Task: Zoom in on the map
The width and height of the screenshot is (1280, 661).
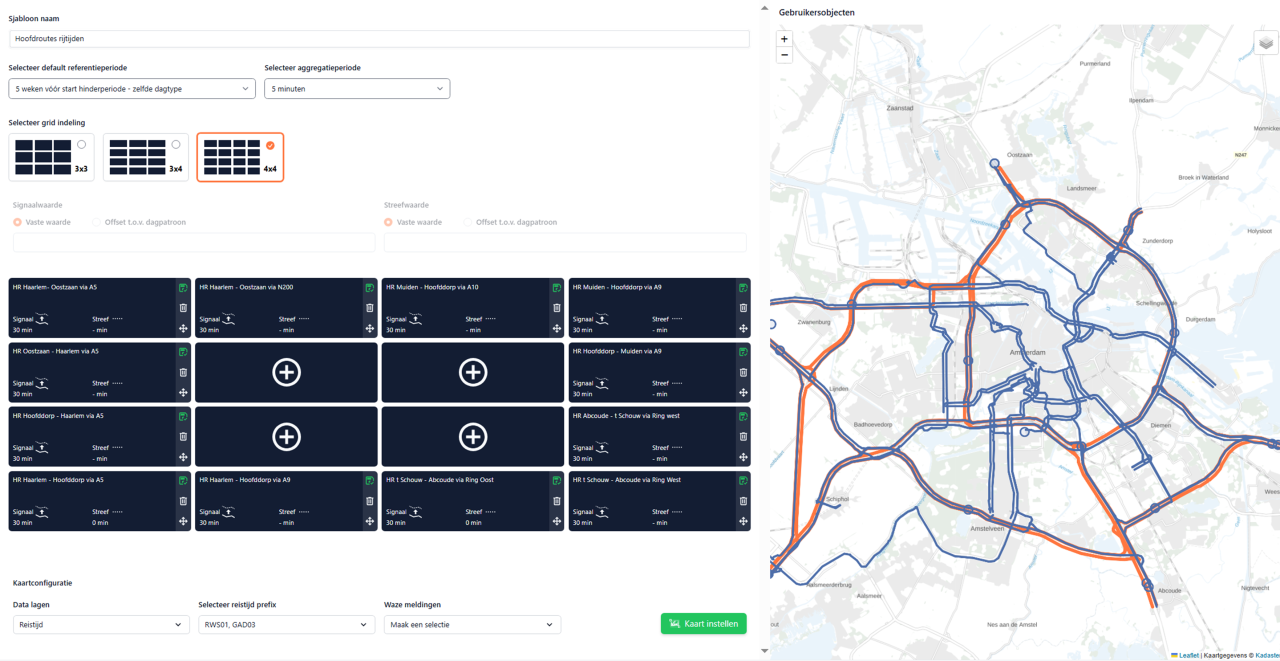Action: pos(784,39)
